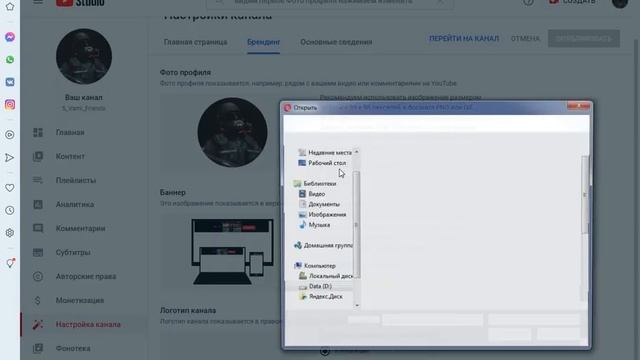Click navigation tree scroll down arrow
The width and height of the screenshot is (640, 360).
tap(357, 305)
